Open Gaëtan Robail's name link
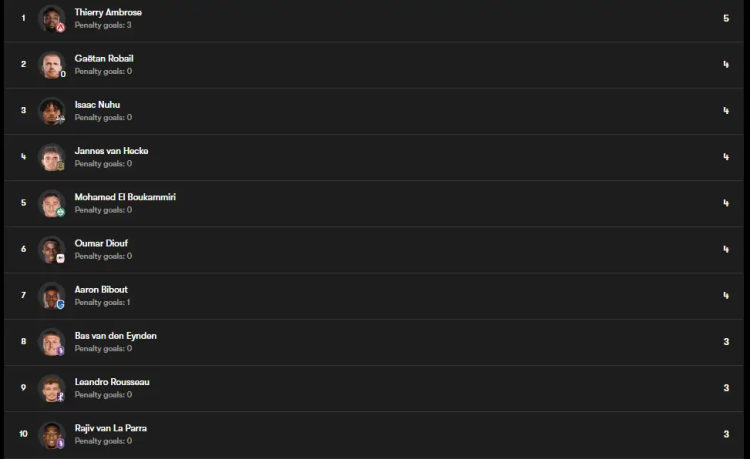 104,58
